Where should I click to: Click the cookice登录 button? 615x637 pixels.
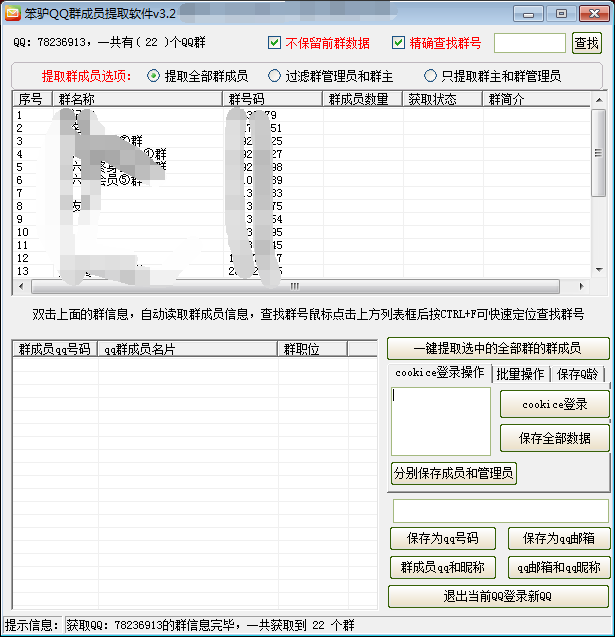click(x=555, y=404)
